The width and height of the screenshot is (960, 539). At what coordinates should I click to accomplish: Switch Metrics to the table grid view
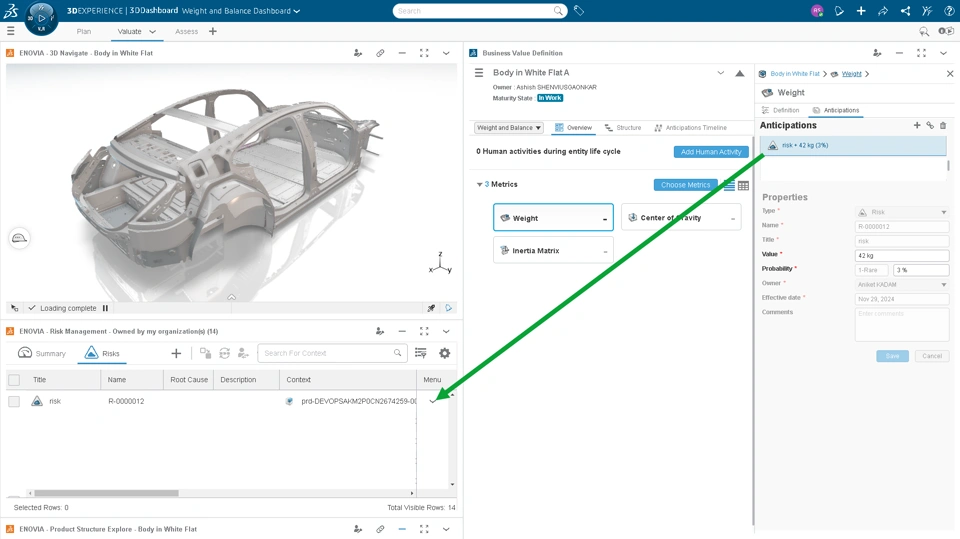click(x=743, y=185)
